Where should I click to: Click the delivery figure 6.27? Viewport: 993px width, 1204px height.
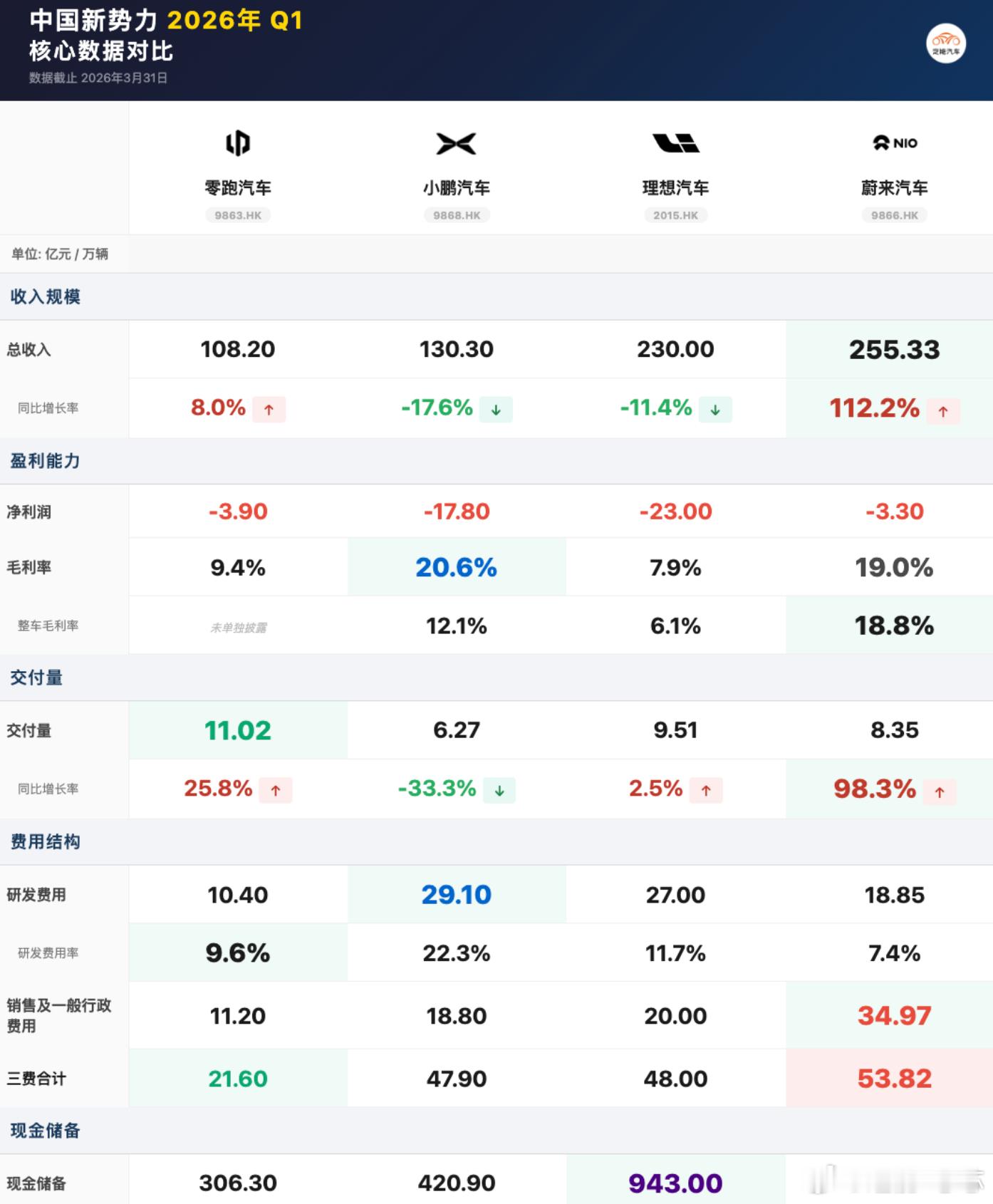click(457, 730)
